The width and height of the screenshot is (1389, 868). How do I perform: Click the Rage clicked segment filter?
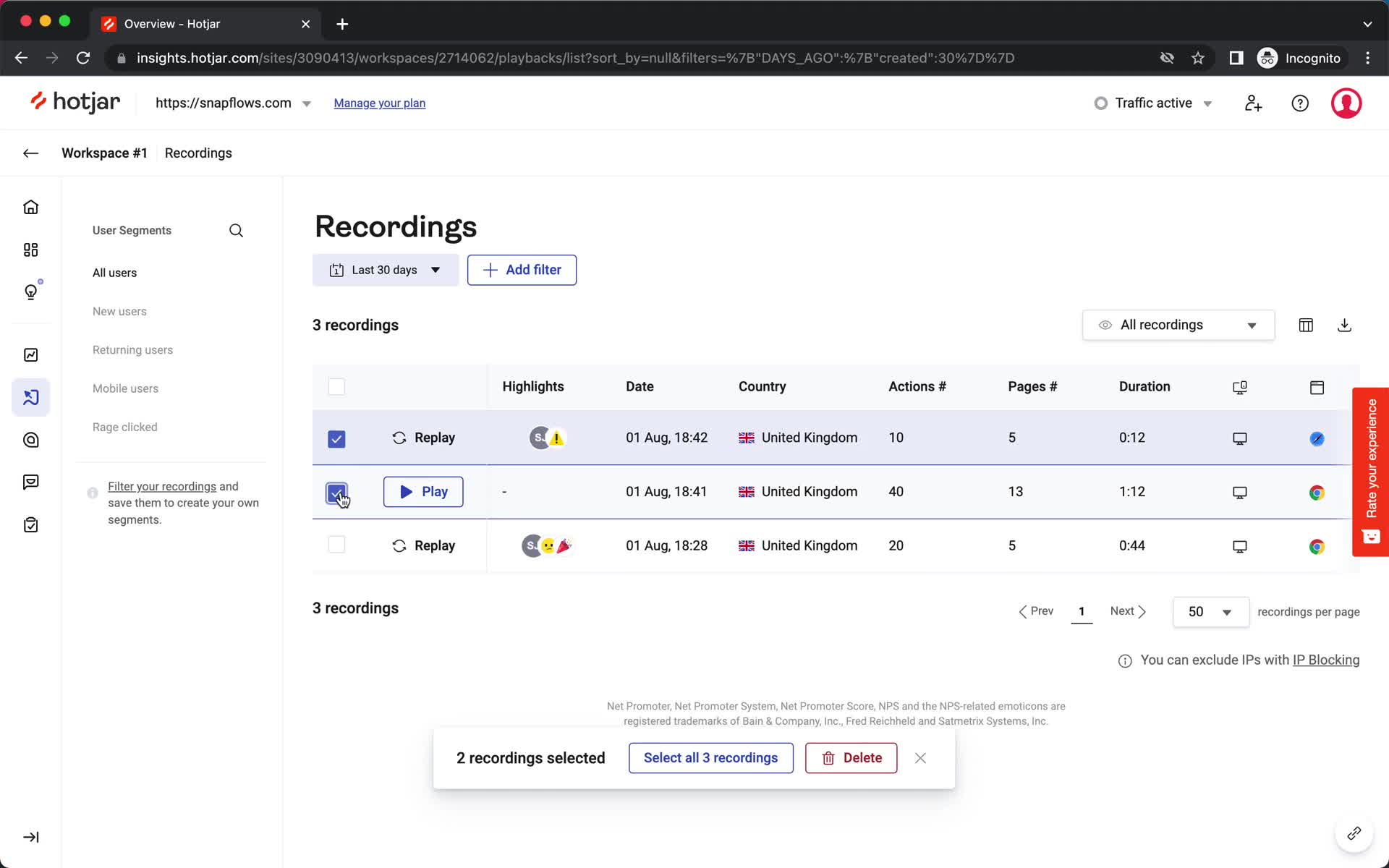click(124, 427)
